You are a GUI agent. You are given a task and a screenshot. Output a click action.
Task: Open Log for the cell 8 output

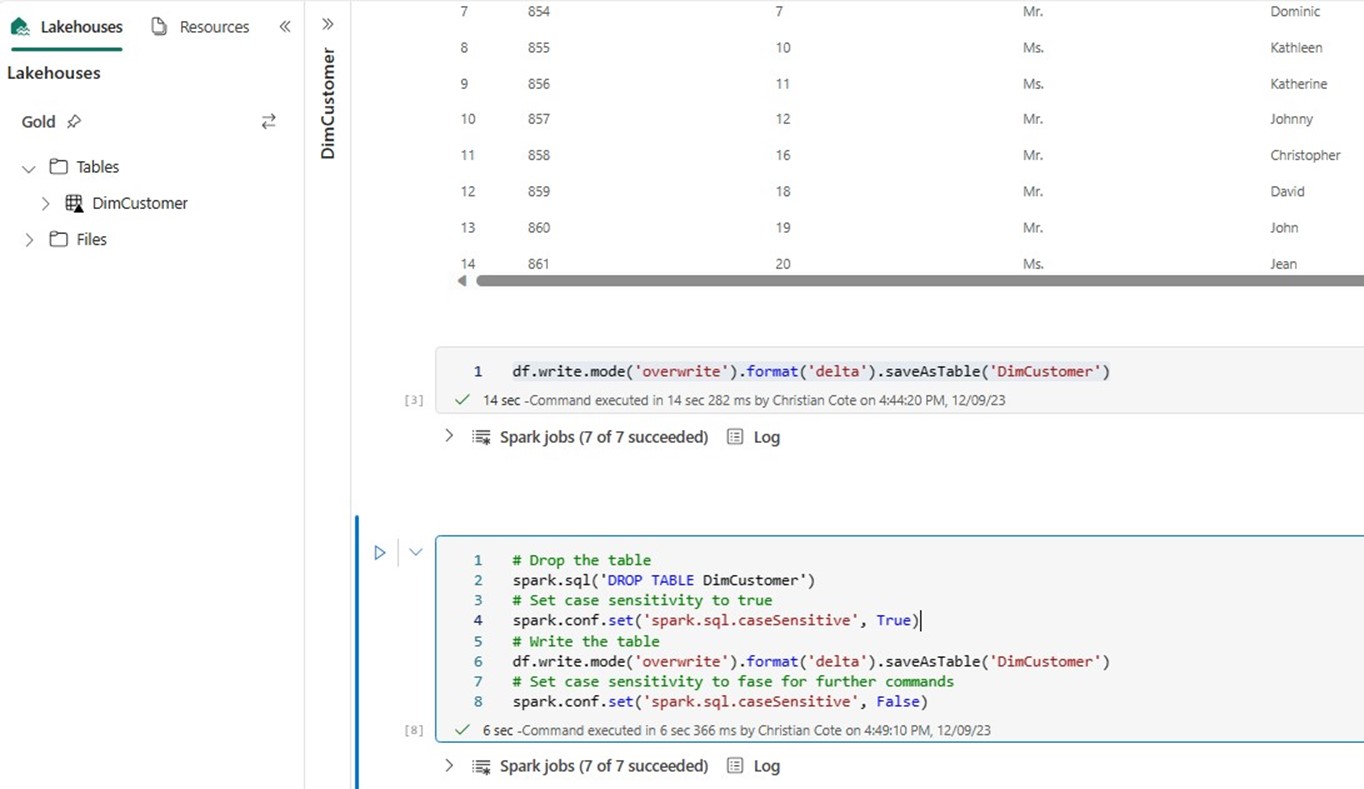(753, 766)
